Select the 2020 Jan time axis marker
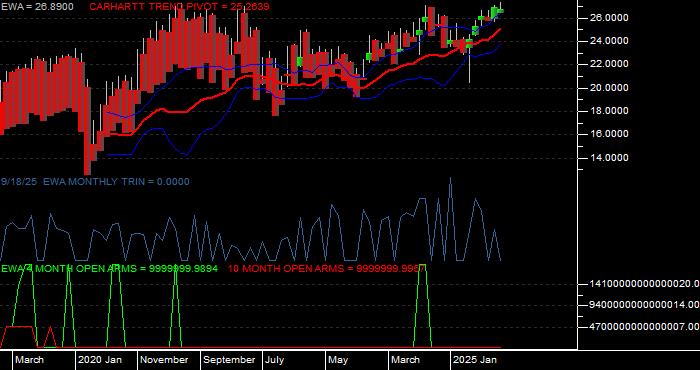The height and width of the screenshot is (370, 700). pyautogui.click(x=100, y=360)
